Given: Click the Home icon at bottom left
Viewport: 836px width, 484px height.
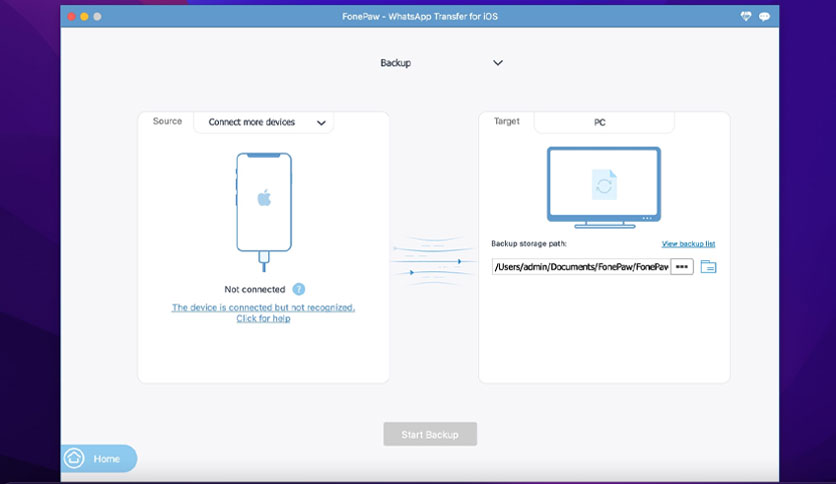Looking at the screenshot, I should coord(74,458).
